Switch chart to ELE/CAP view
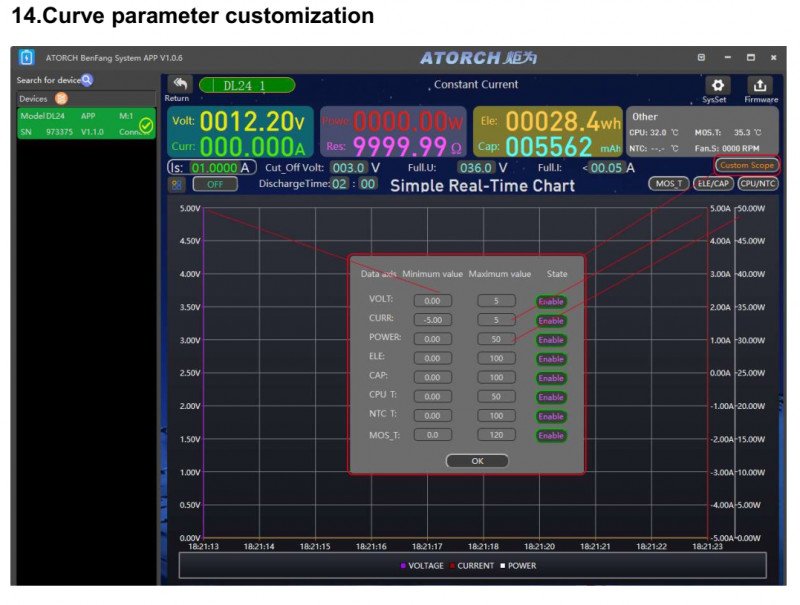Screen dimensions: 800x605 pyautogui.click(x=713, y=183)
